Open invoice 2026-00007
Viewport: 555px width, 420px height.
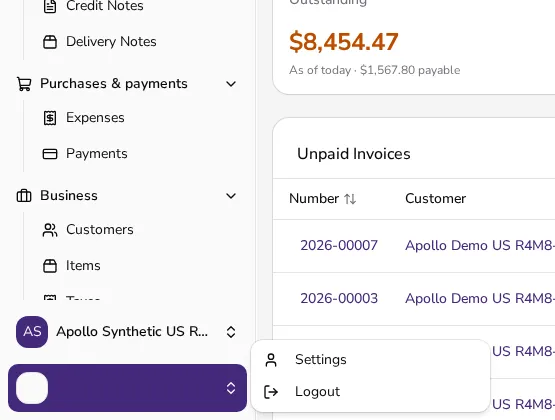click(x=339, y=246)
